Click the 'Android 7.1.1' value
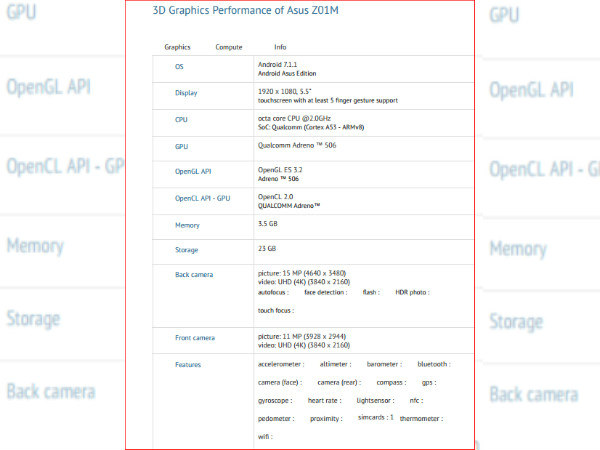This screenshot has height=450, width=600. click(x=277, y=64)
